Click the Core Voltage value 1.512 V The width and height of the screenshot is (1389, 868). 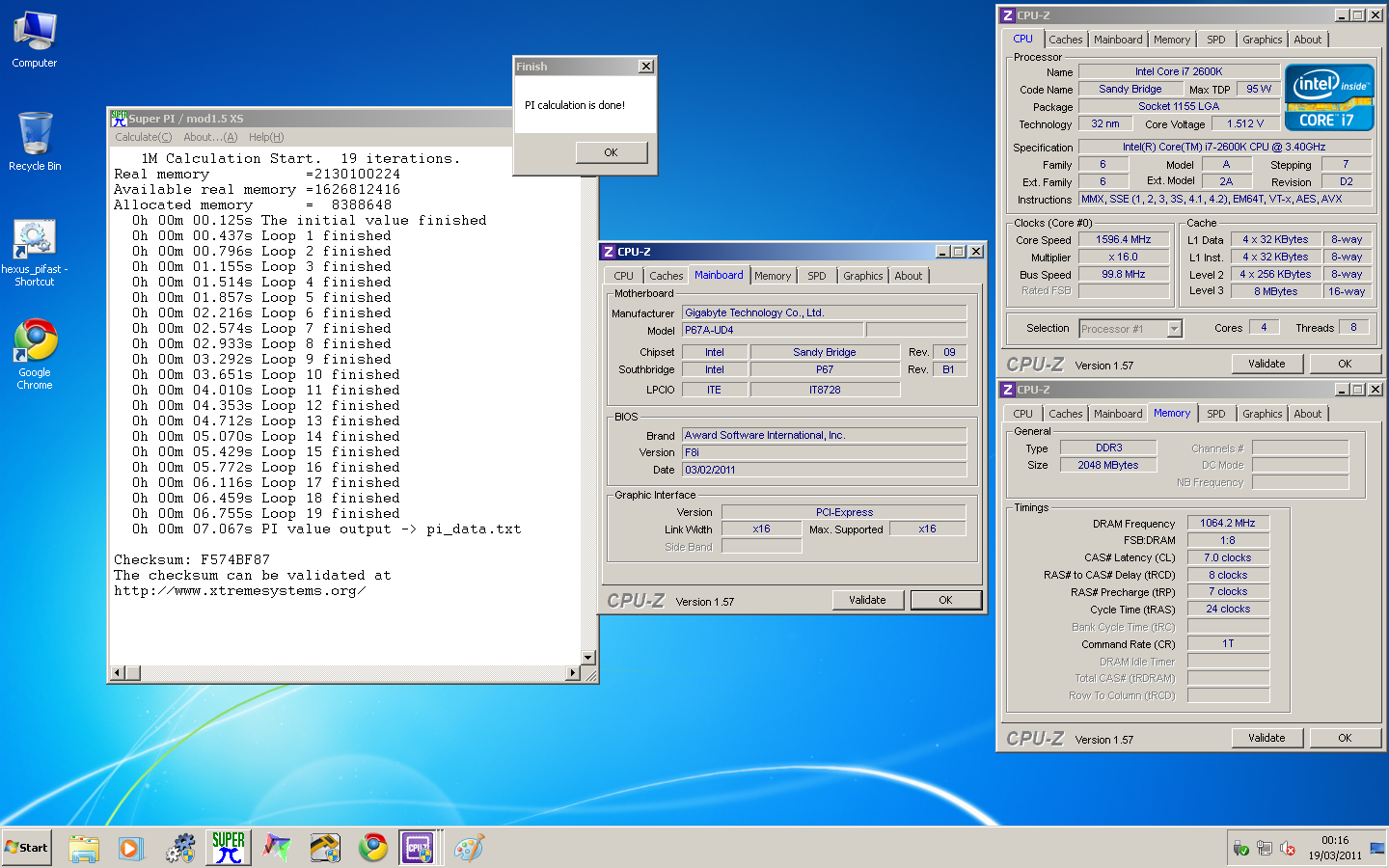click(1245, 123)
